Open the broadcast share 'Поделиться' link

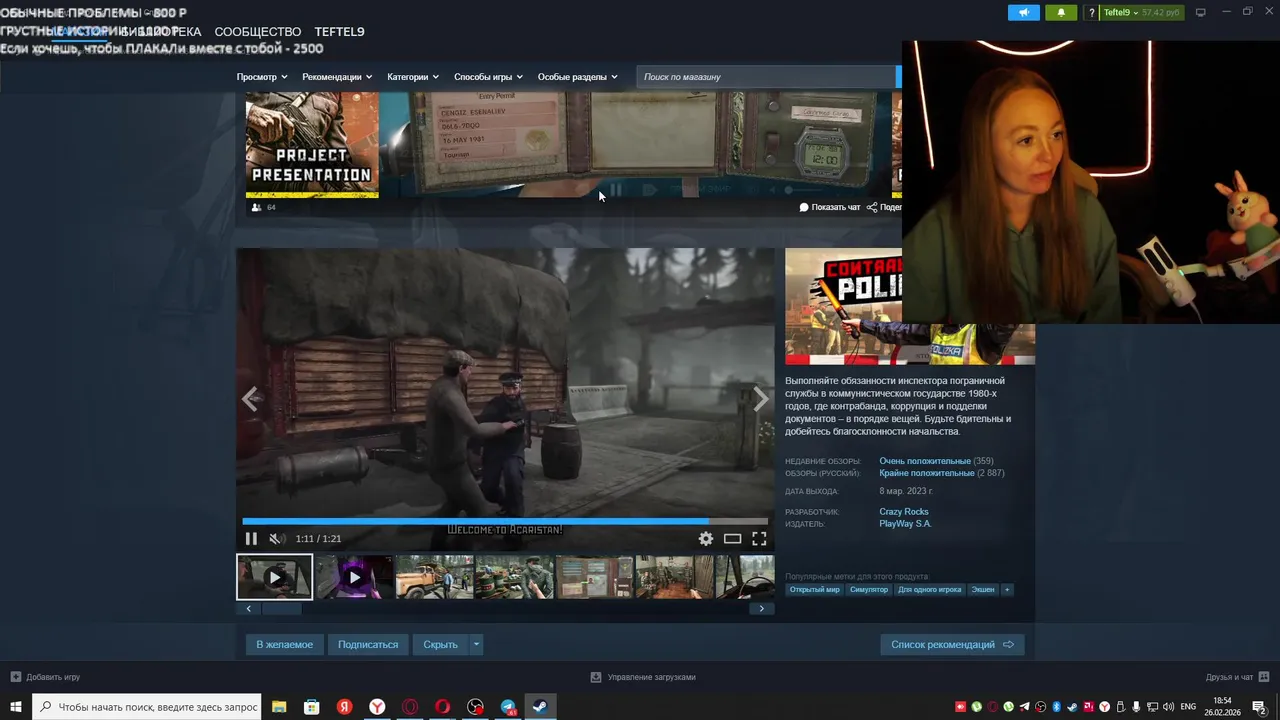point(885,207)
